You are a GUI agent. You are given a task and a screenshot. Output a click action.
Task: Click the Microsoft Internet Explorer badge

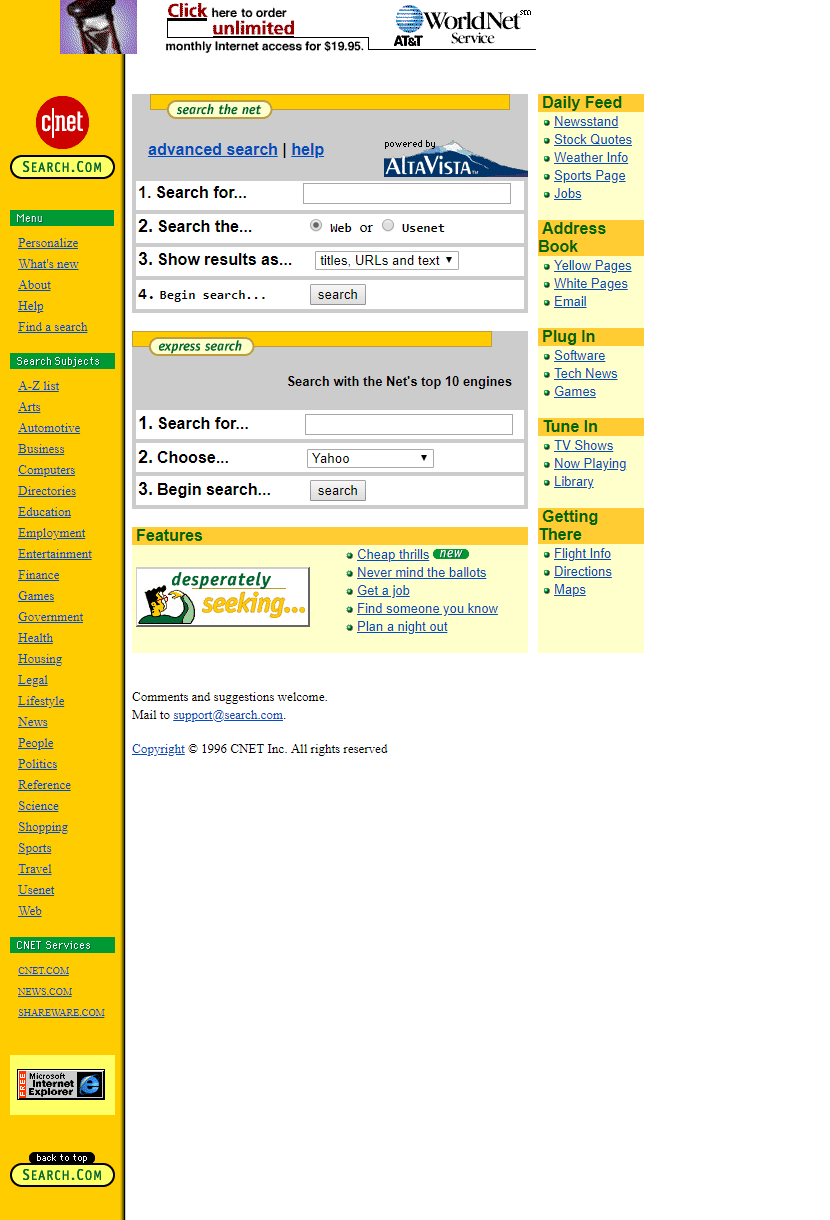pos(61,1084)
